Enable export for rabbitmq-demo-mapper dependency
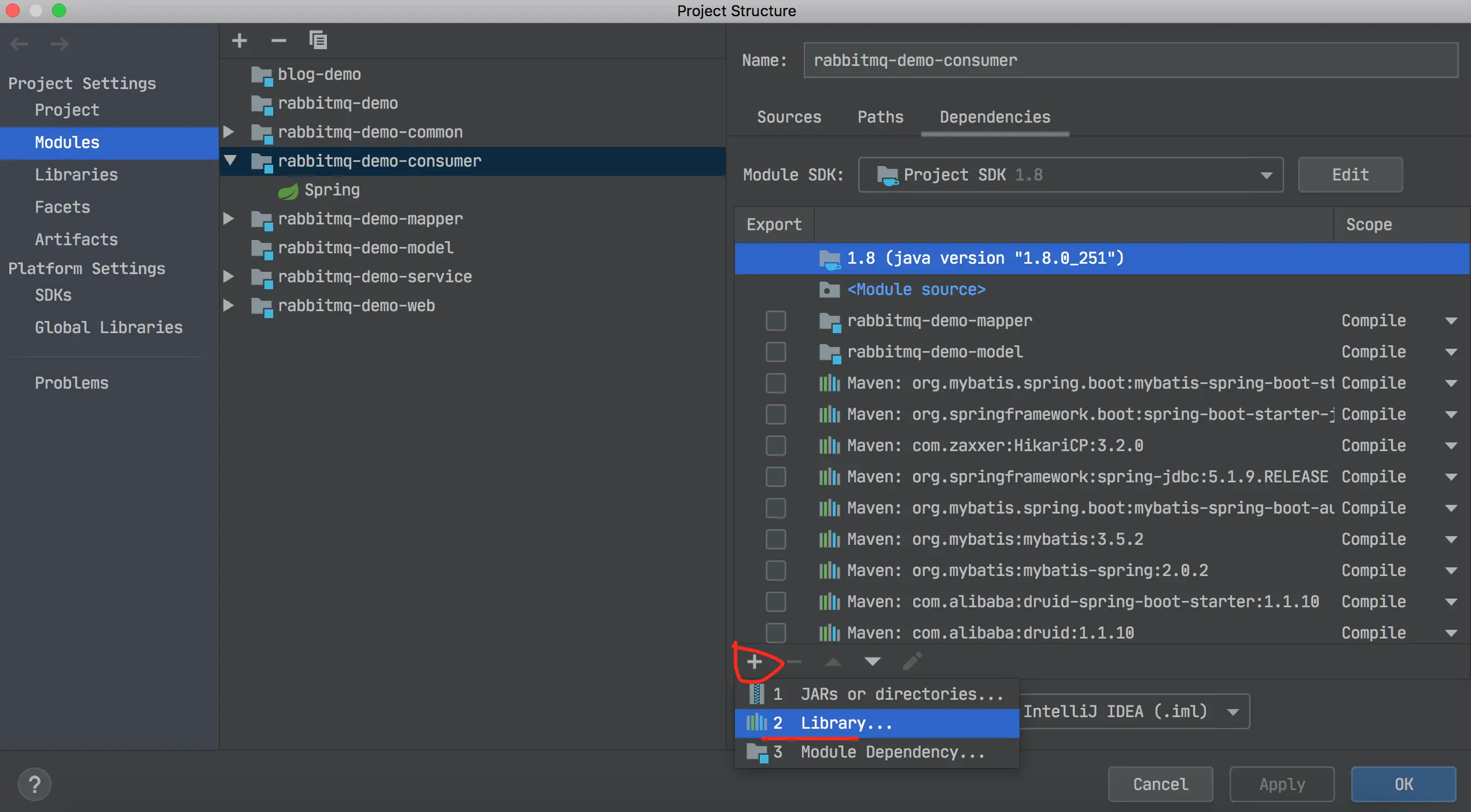The image size is (1471, 812). tap(775, 321)
